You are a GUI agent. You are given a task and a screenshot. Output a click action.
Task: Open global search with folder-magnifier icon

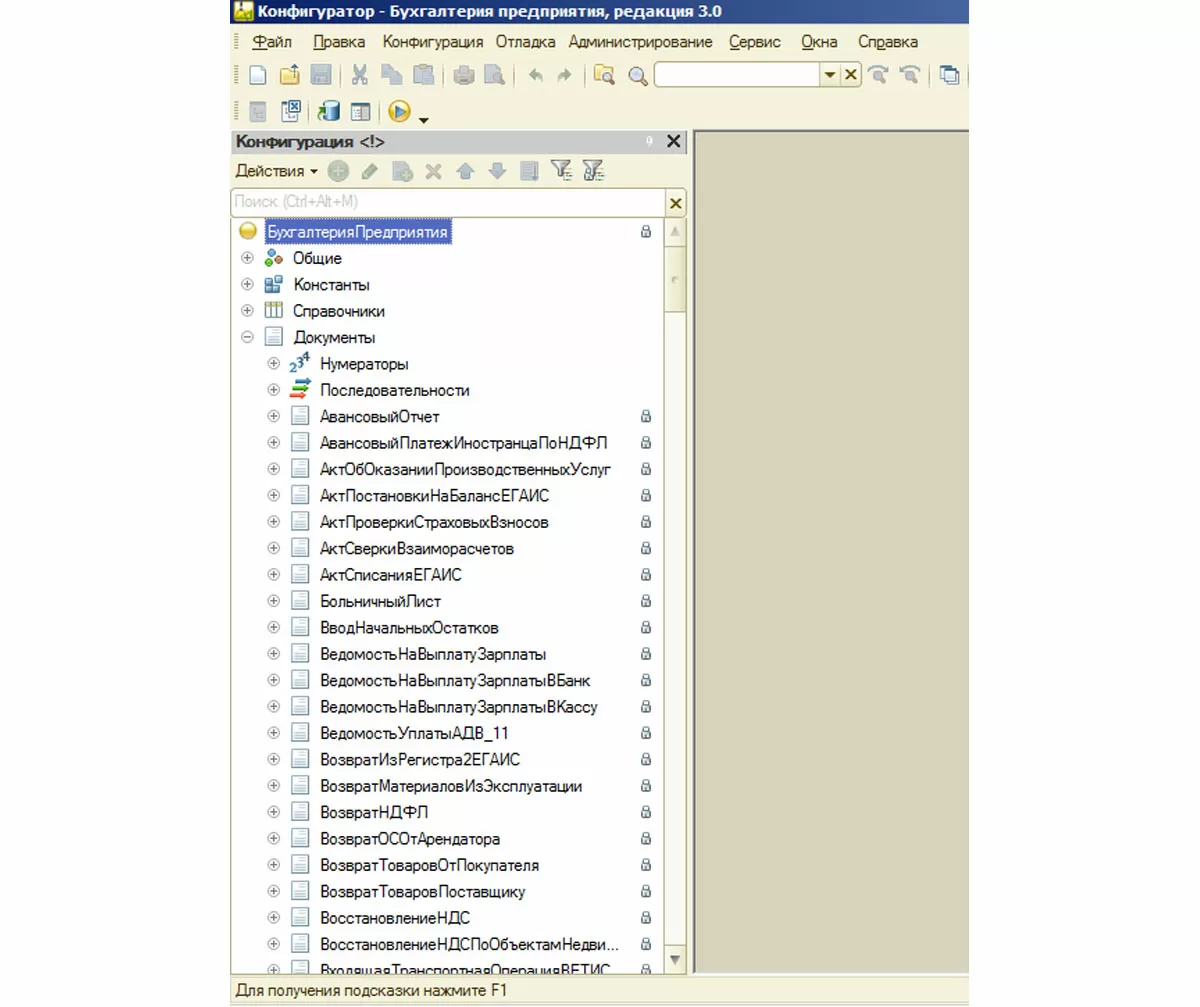604,75
